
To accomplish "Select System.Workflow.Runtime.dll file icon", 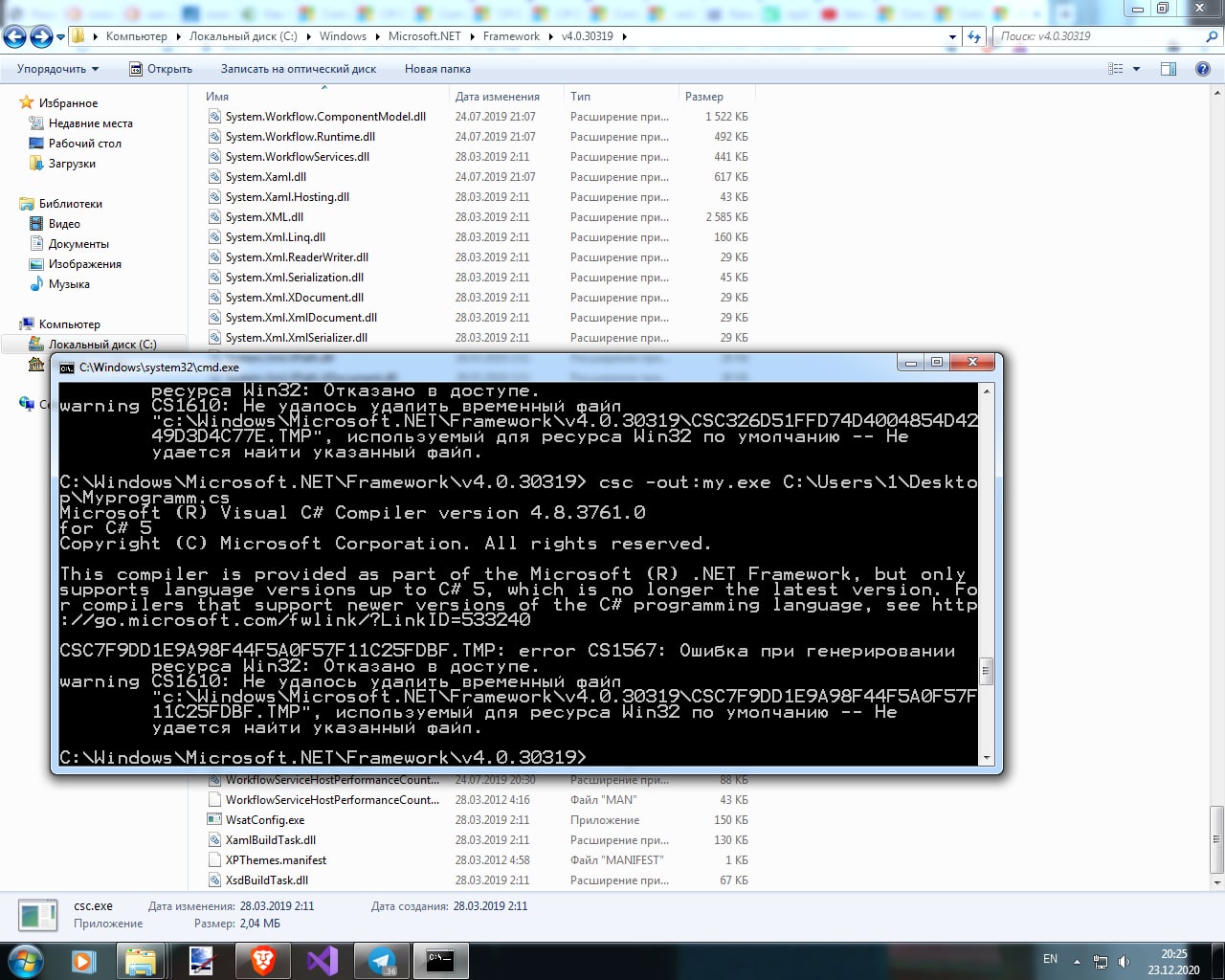I will point(215,137).
